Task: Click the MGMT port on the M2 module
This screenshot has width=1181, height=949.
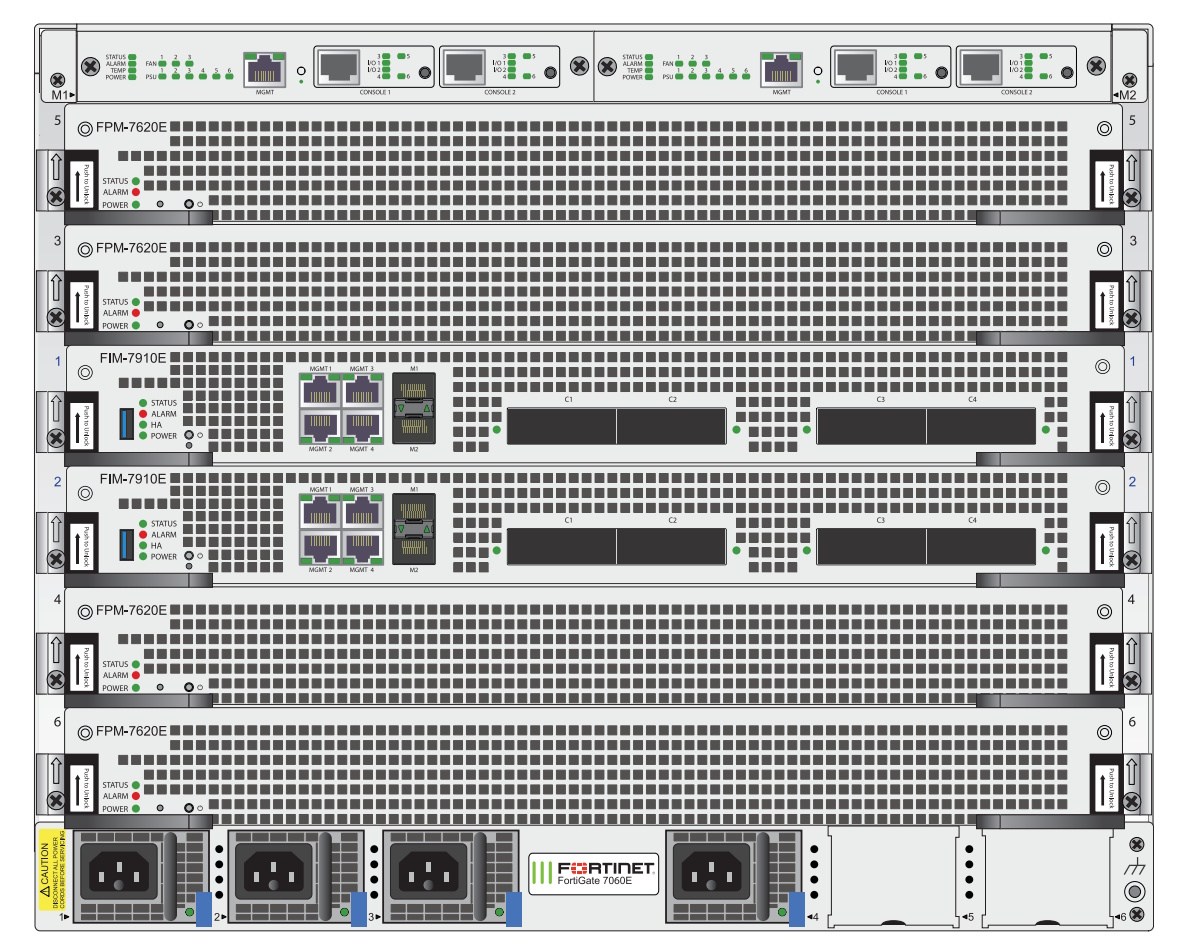Action: tap(781, 69)
